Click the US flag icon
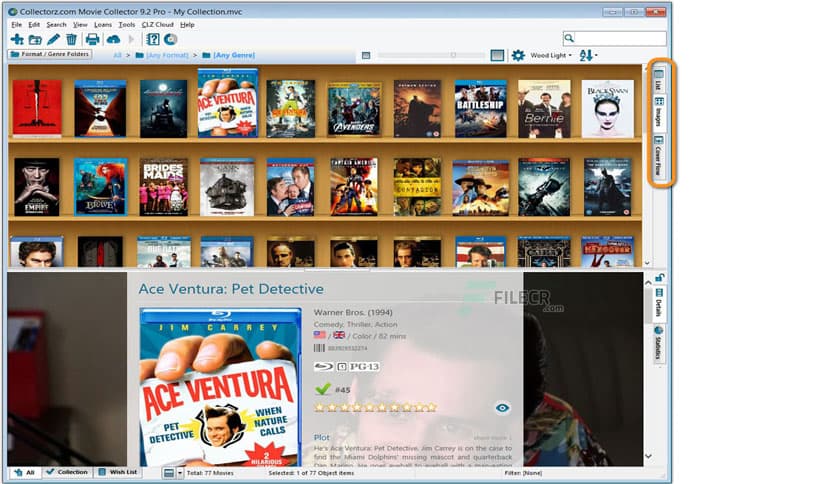Screen dimensions: 836x484 tap(319, 335)
